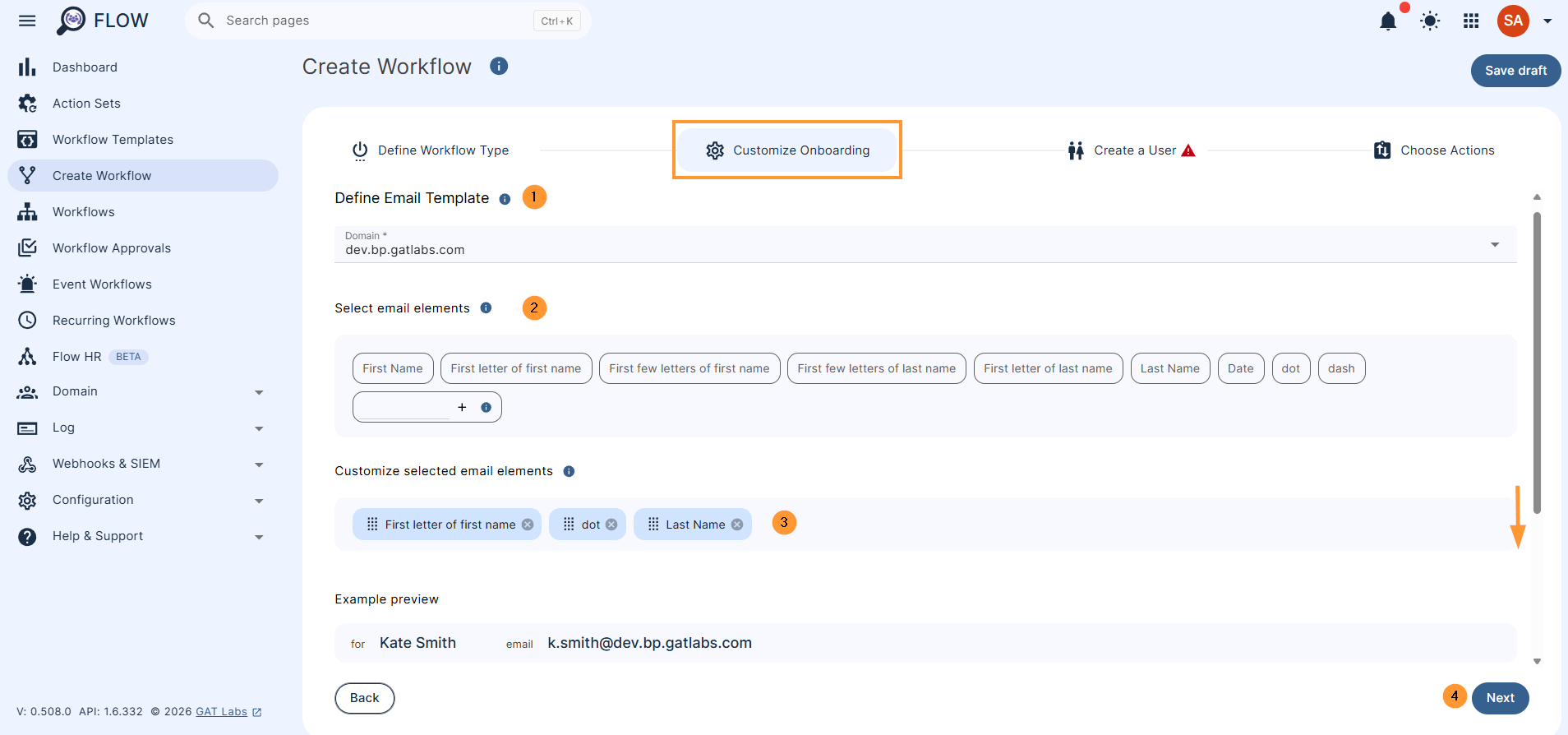
Task: Click the scrollbar up arrow
Action: (x=1537, y=197)
